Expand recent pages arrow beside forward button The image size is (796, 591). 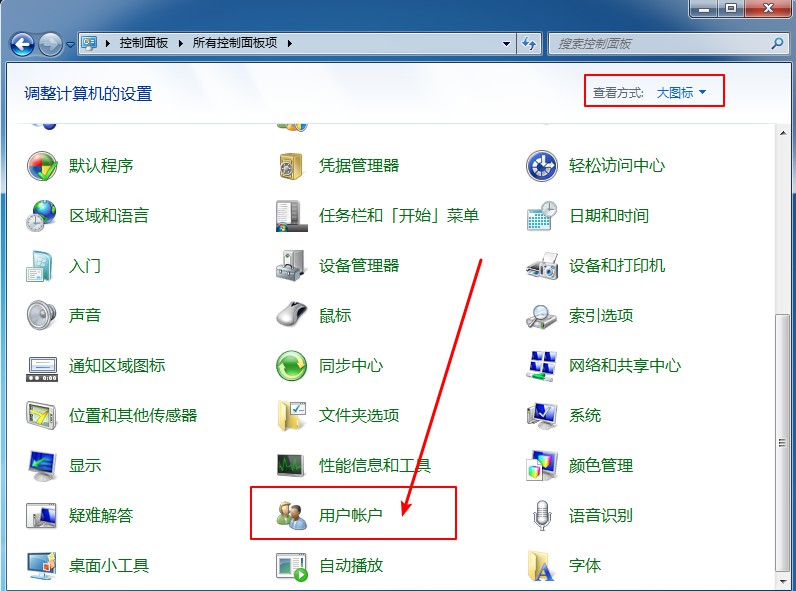tap(70, 45)
